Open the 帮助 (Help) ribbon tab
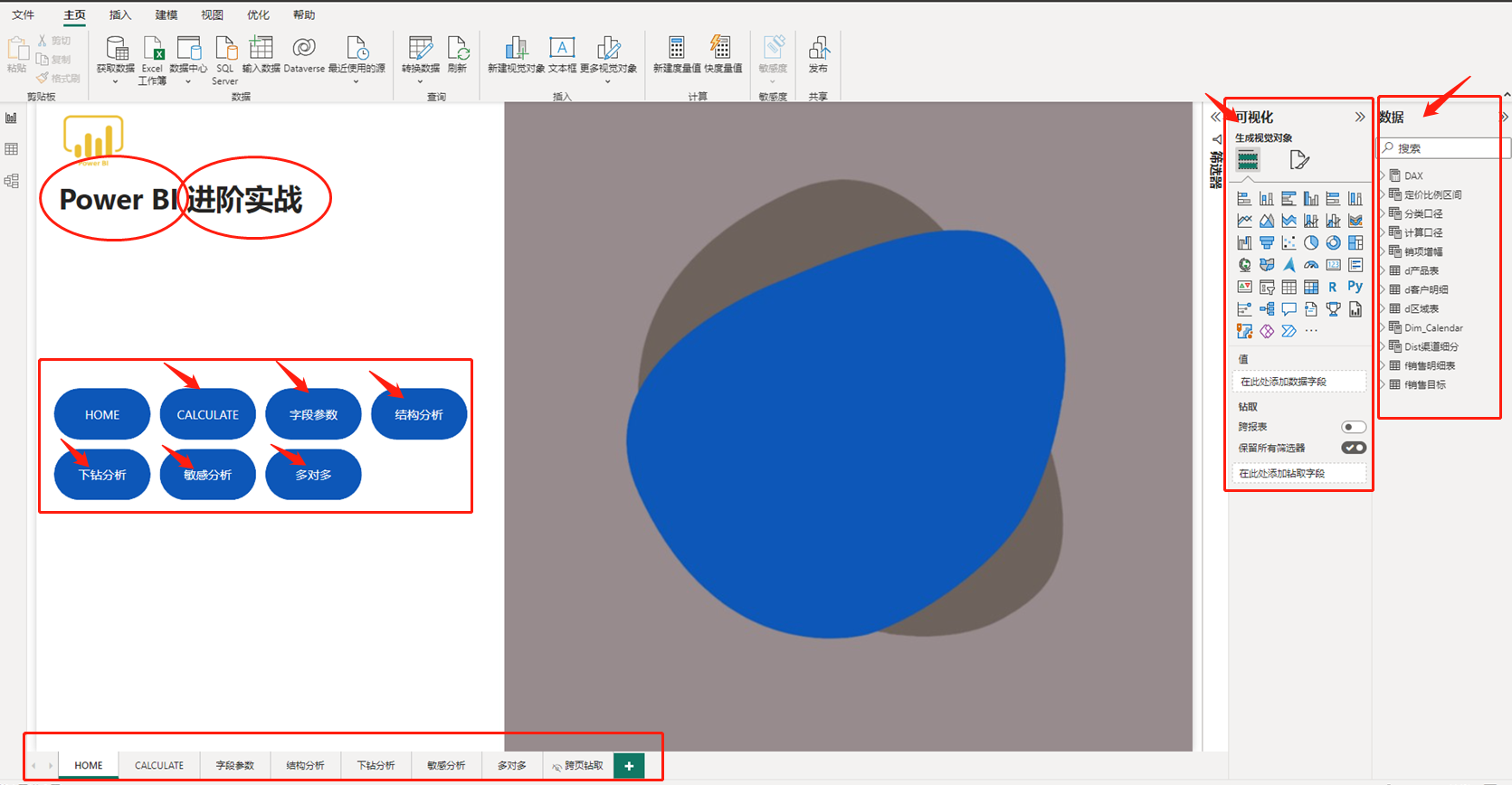 pyautogui.click(x=304, y=15)
